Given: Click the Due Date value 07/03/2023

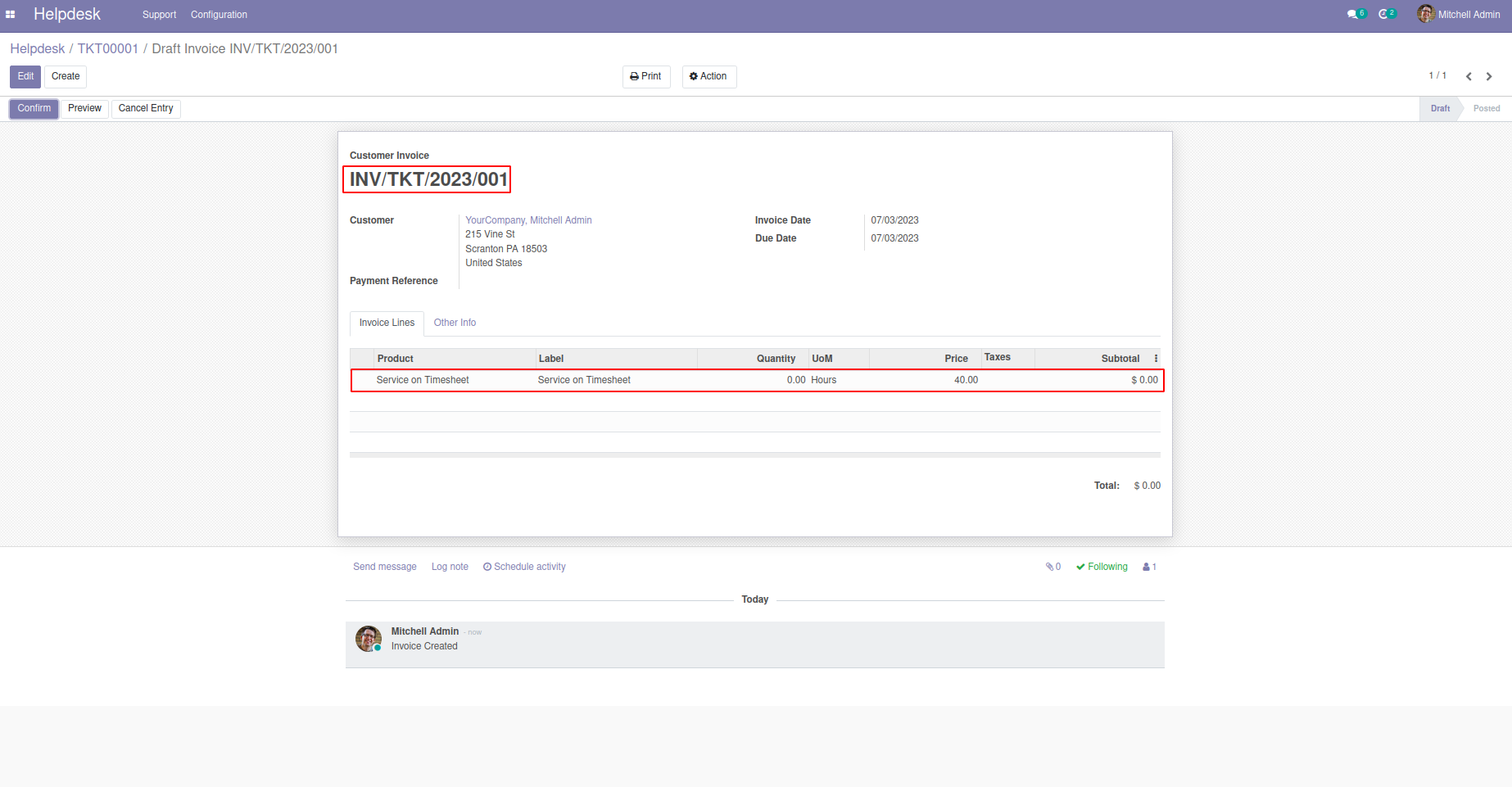Looking at the screenshot, I should [894, 238].
